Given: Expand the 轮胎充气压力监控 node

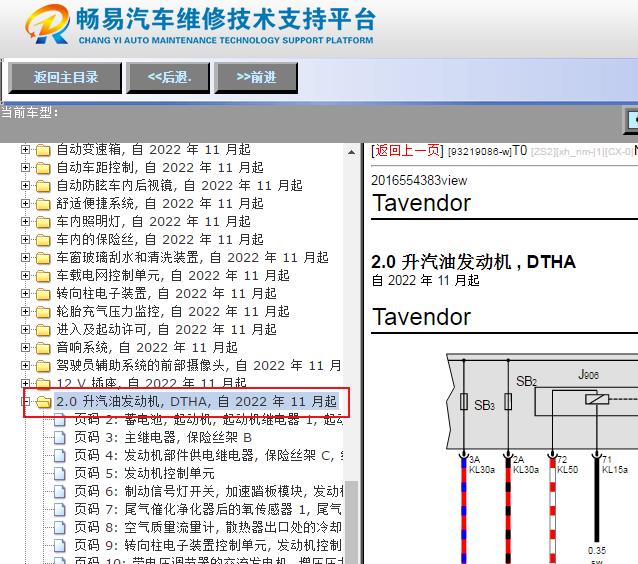Looking at the screenshot, I should point(26,312).
